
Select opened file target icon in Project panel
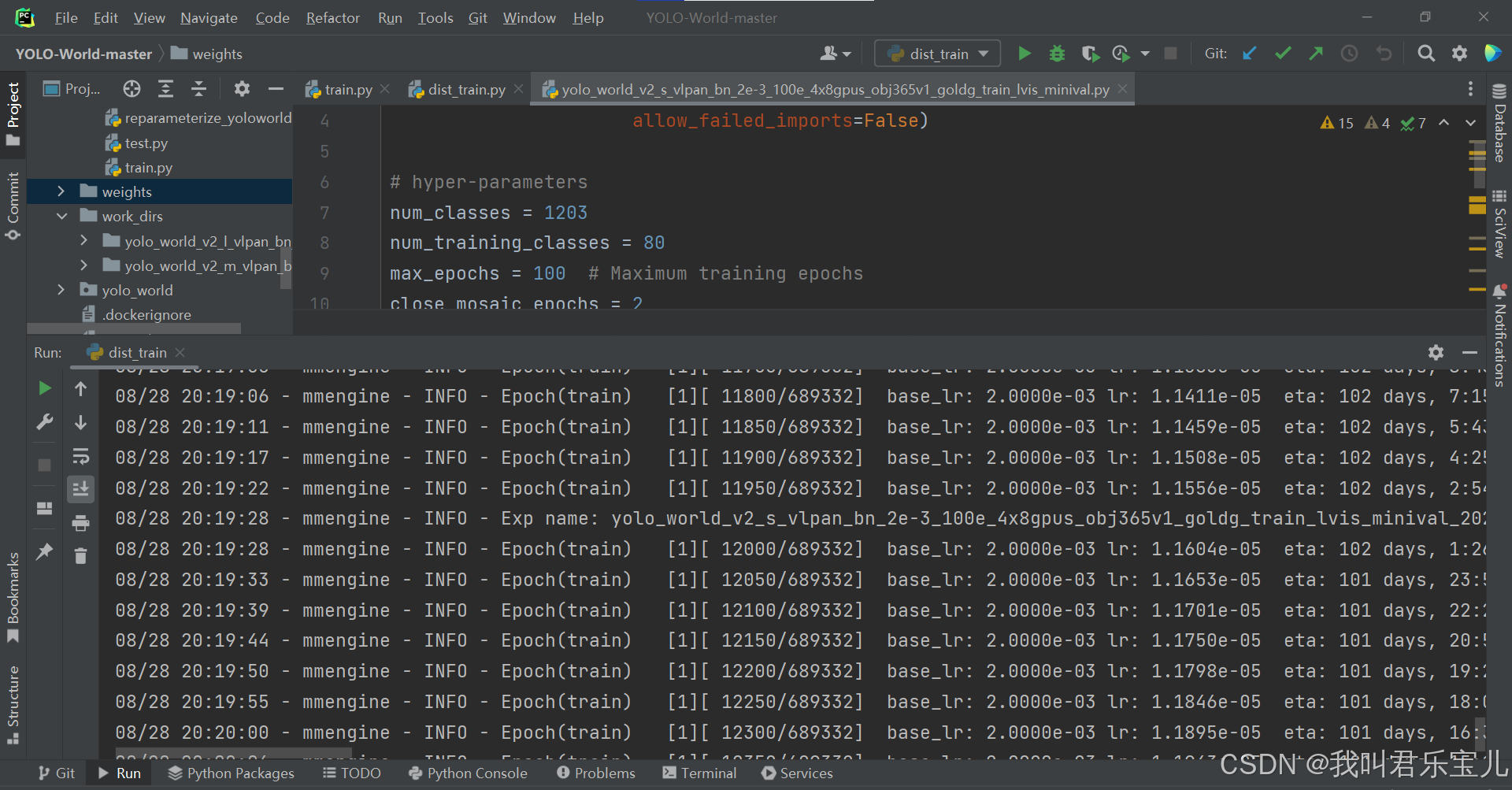[132, 89]
